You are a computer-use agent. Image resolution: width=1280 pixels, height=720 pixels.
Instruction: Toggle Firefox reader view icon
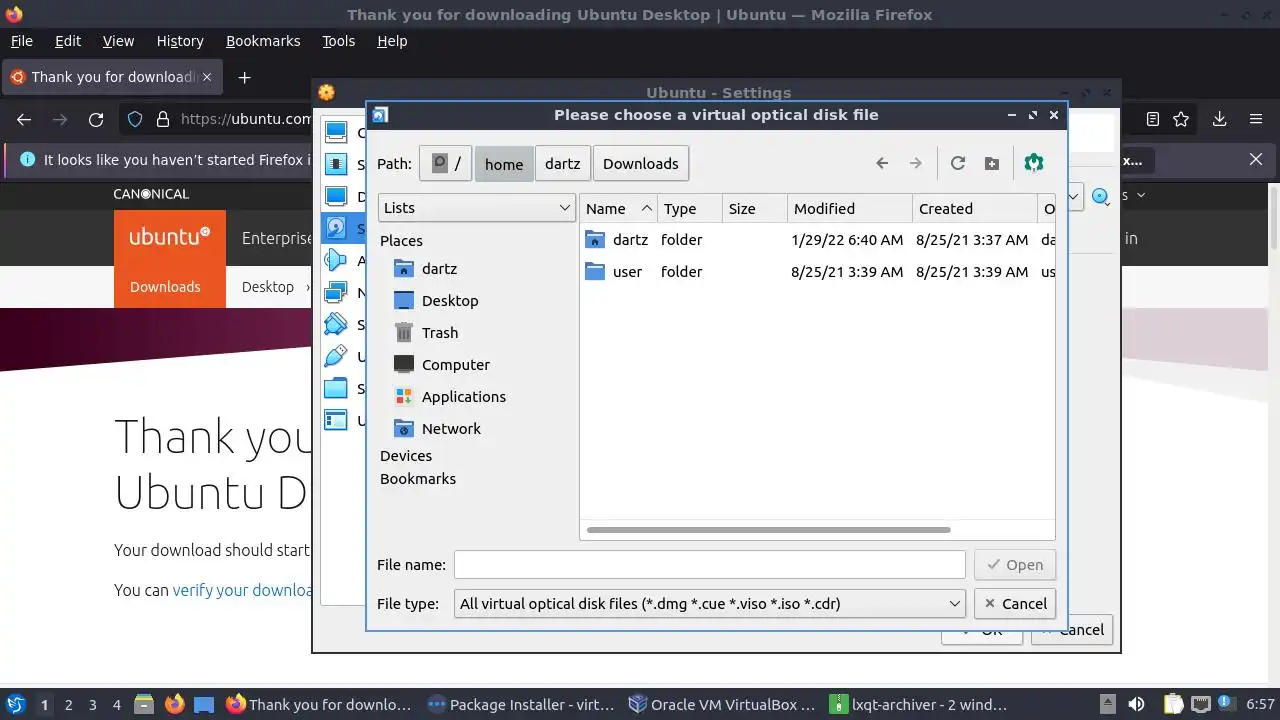click(1153, 119)
